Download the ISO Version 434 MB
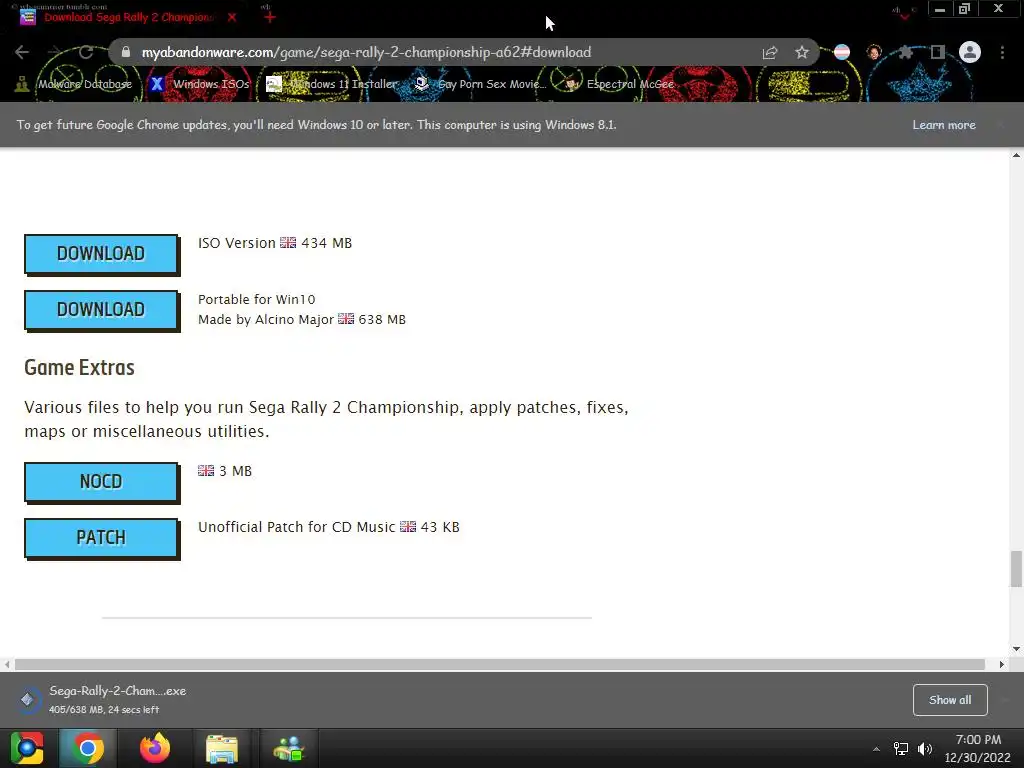The image size is (1024, 768). click(x=101, y=254)
